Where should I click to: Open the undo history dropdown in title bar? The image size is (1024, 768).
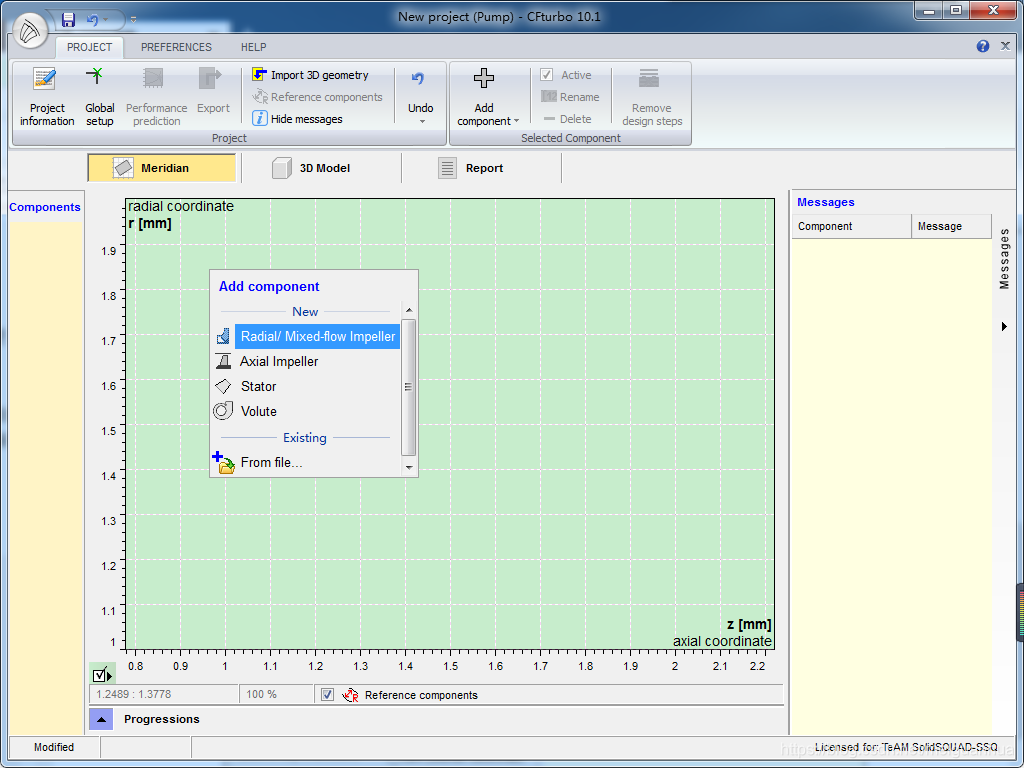(106, 20)
